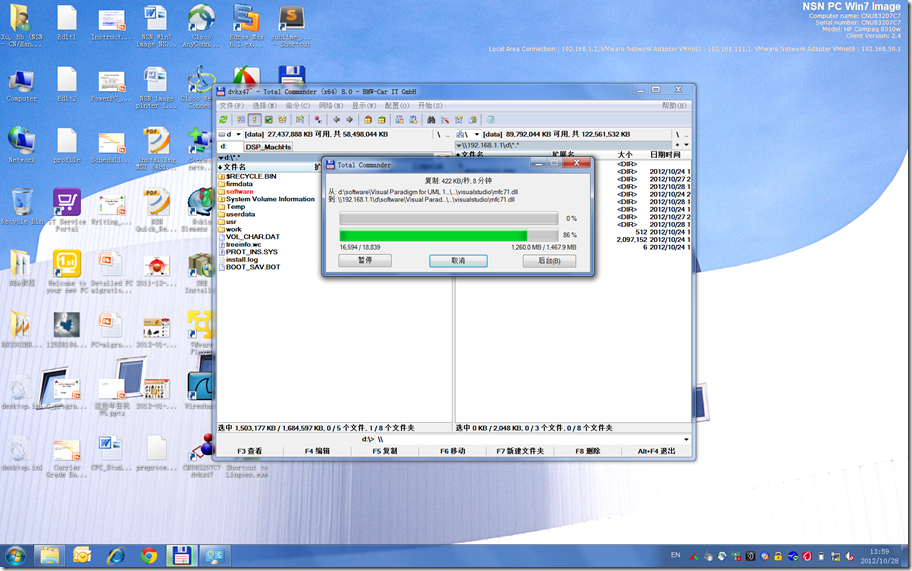Select the Edit1 file on desktop
This screenshot has height=571, width=912.
tap(67, 23)
